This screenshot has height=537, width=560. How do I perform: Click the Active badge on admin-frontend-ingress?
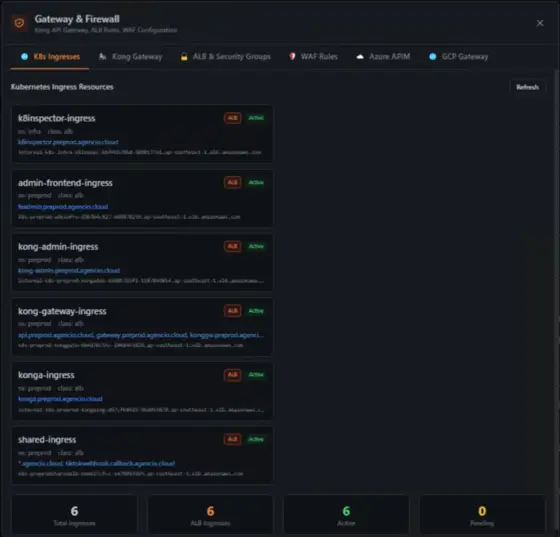click(256, 182)
